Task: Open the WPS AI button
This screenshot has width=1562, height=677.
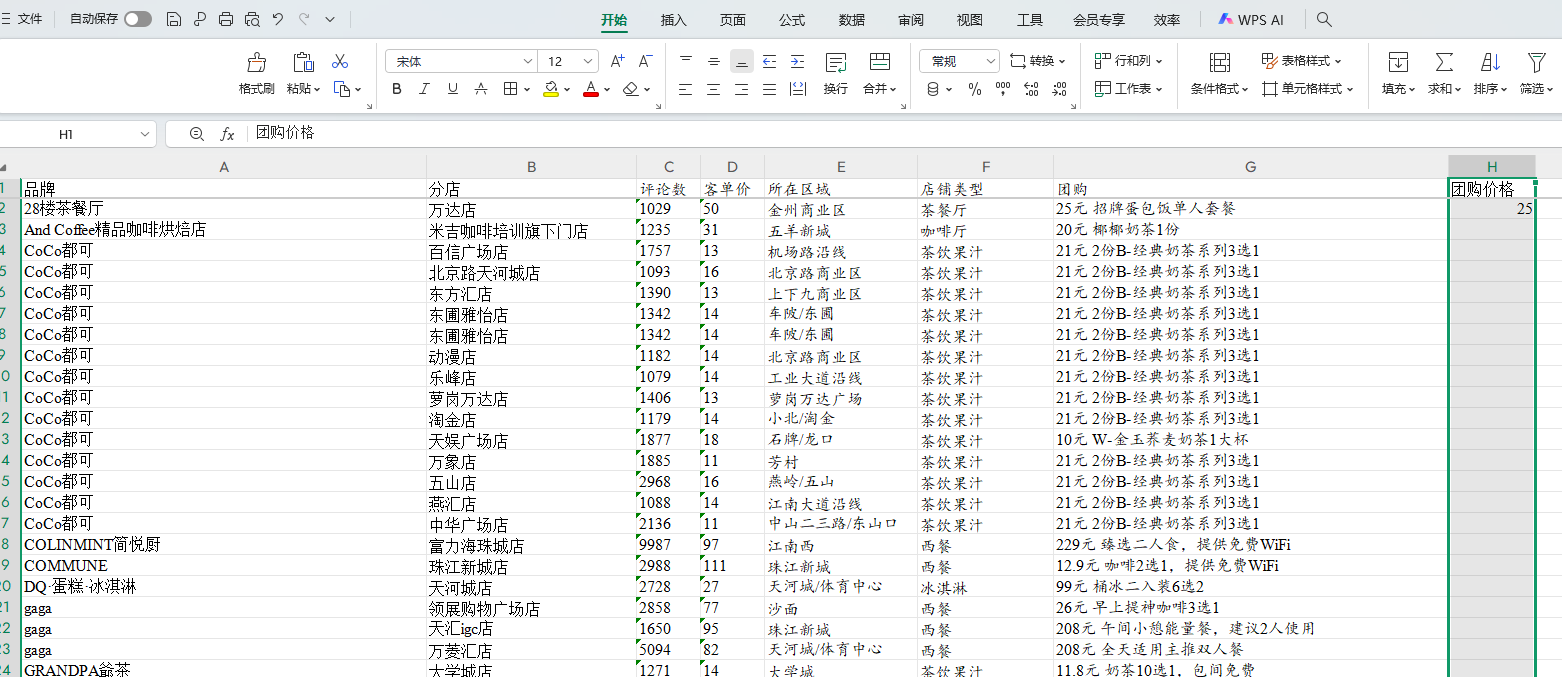Action: click(1251, 20)
